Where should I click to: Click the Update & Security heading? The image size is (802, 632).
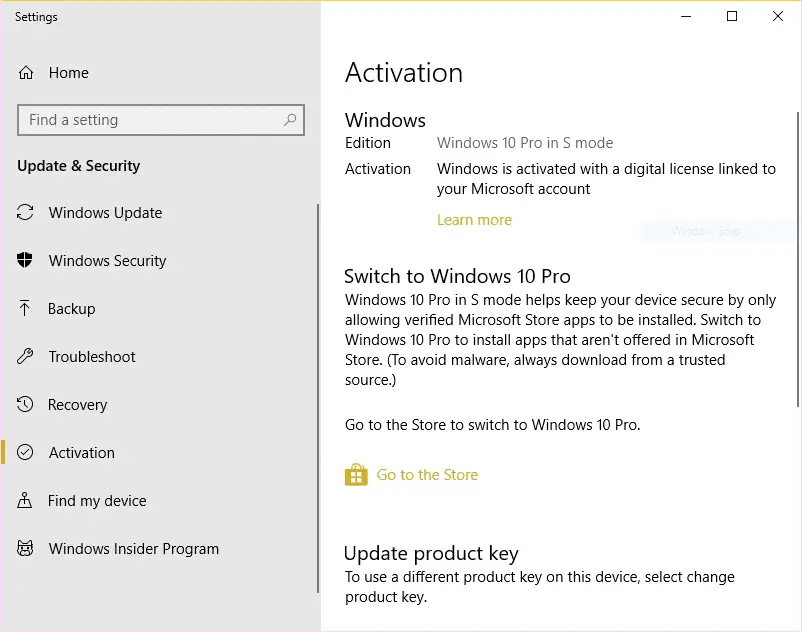click(78, 166)
